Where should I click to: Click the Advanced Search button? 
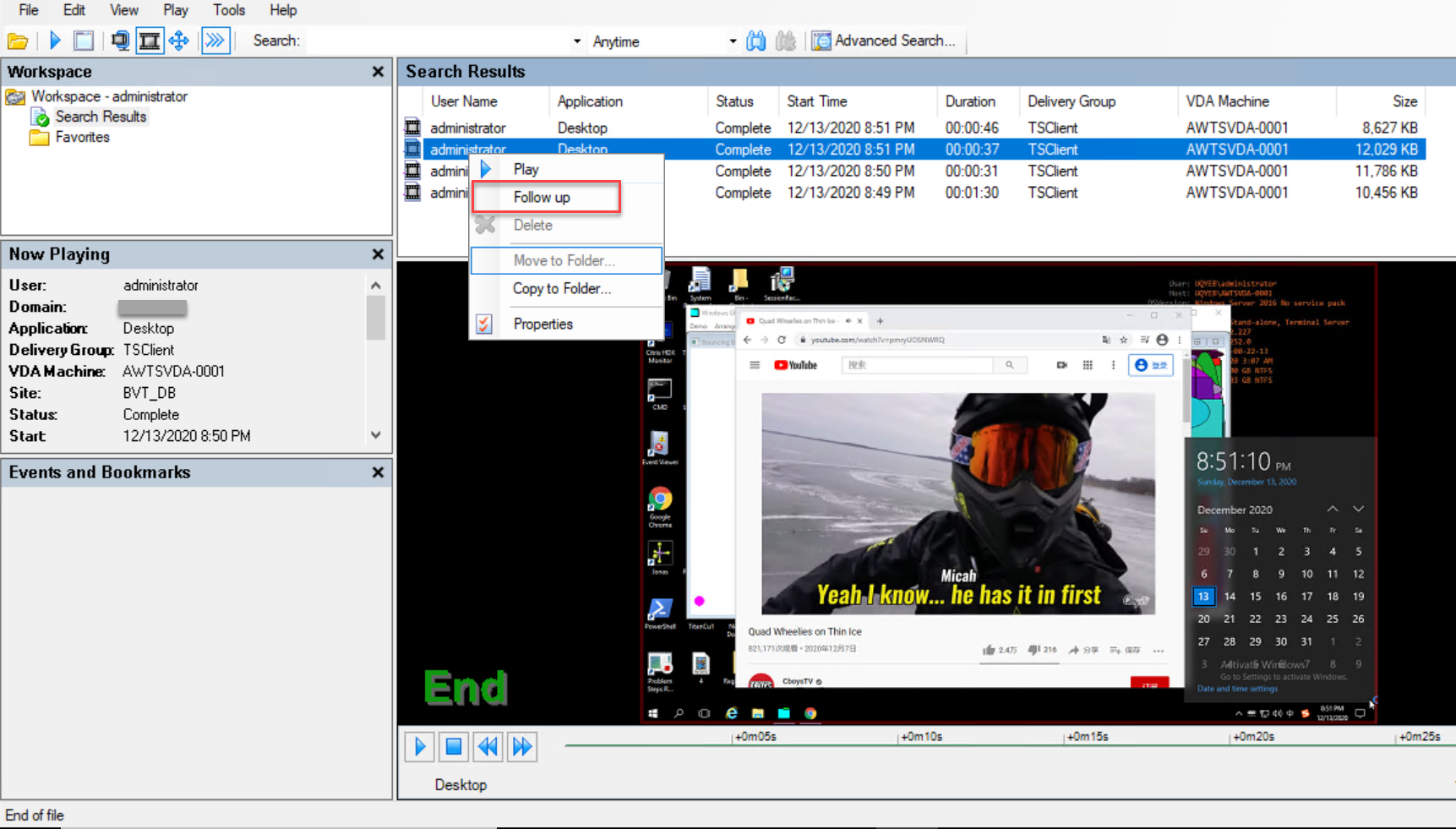tap(884, 41)
